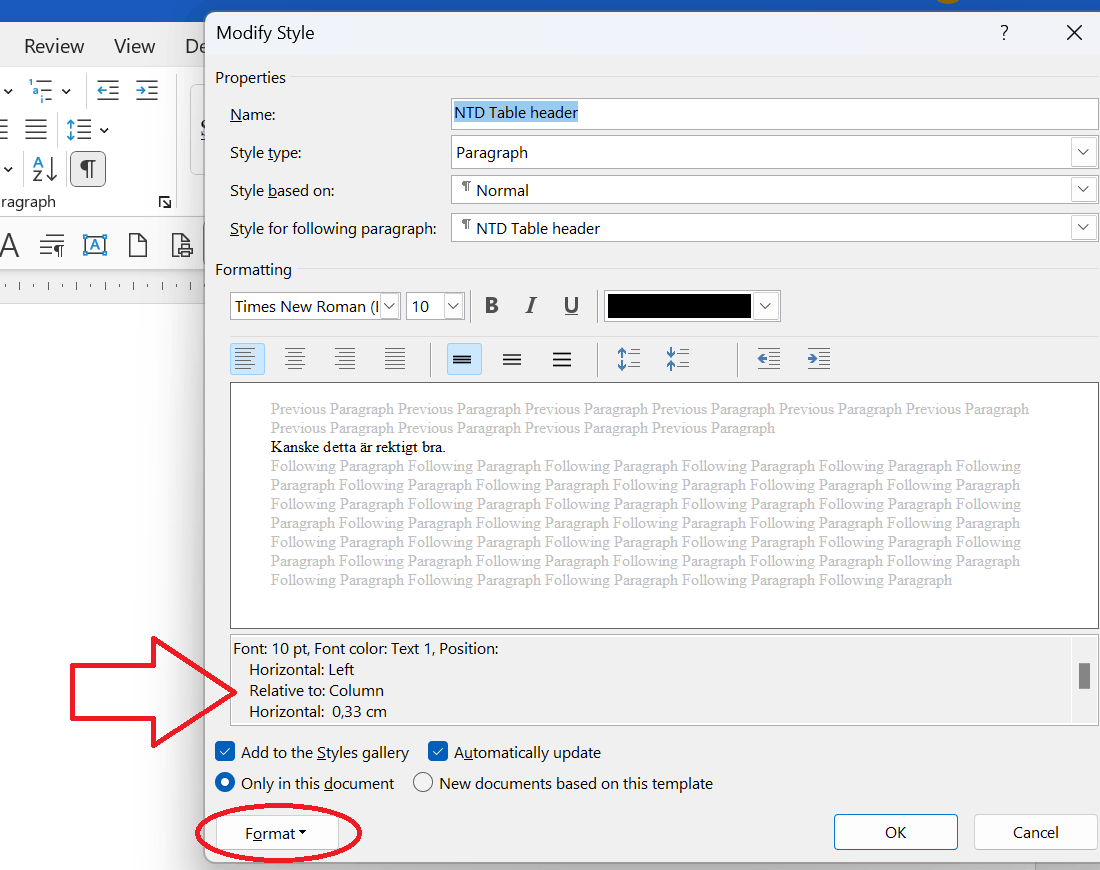The image size is (1100, 870).
Task: Select Only in this document option
Action: pos(224,782)
